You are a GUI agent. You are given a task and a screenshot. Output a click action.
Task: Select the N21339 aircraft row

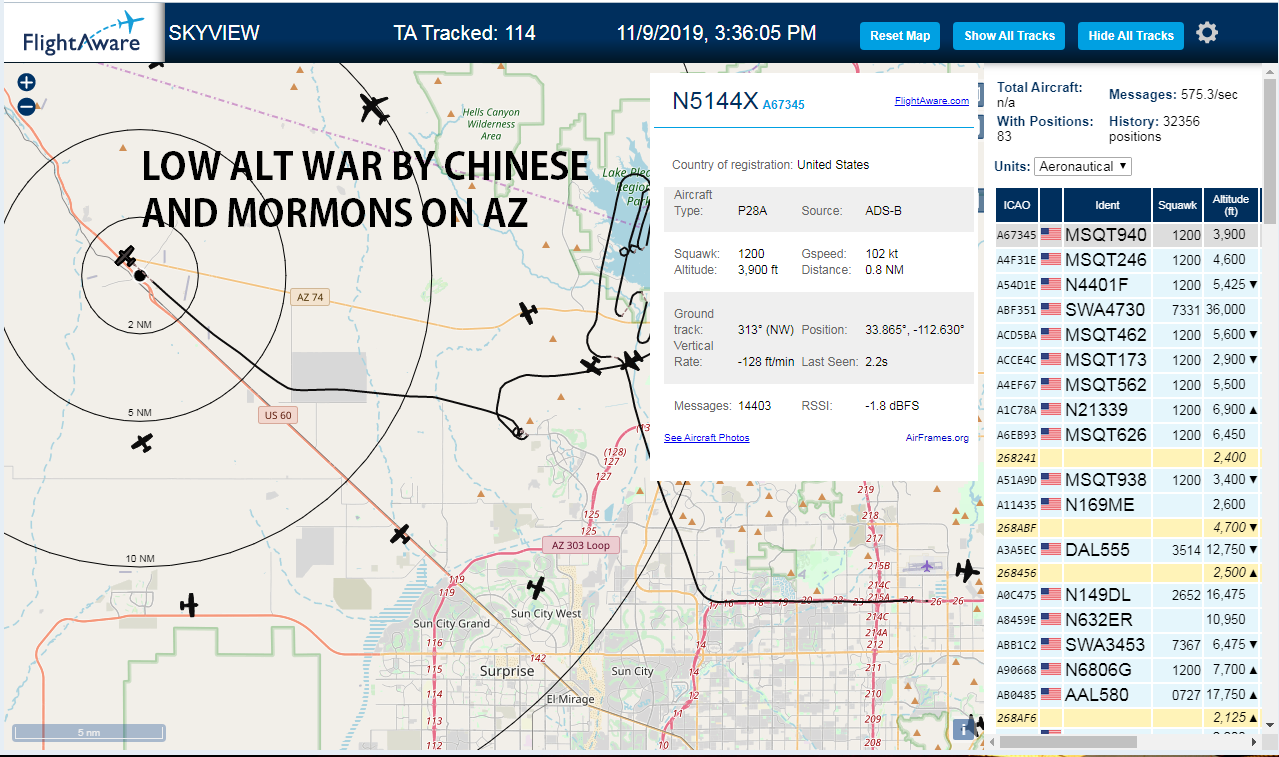pos(1127,410)
